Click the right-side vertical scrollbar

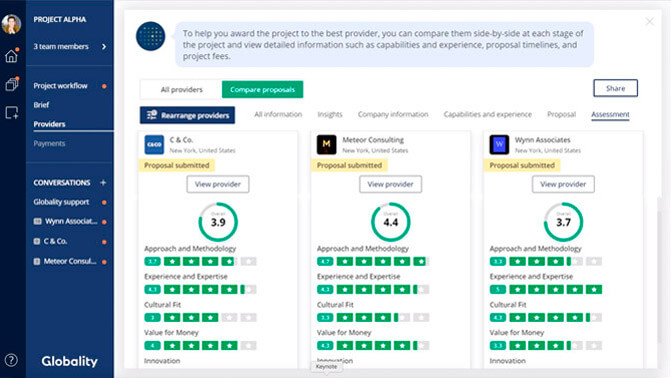tap(659, 270)
